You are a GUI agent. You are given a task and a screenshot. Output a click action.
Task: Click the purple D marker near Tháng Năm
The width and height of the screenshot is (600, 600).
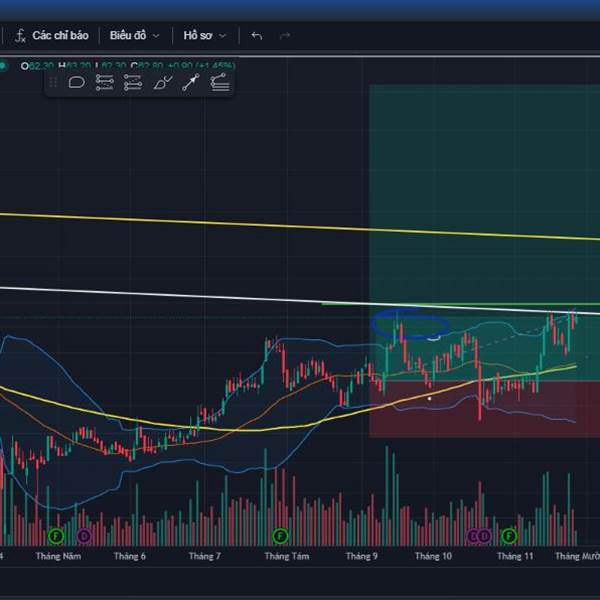84,536
